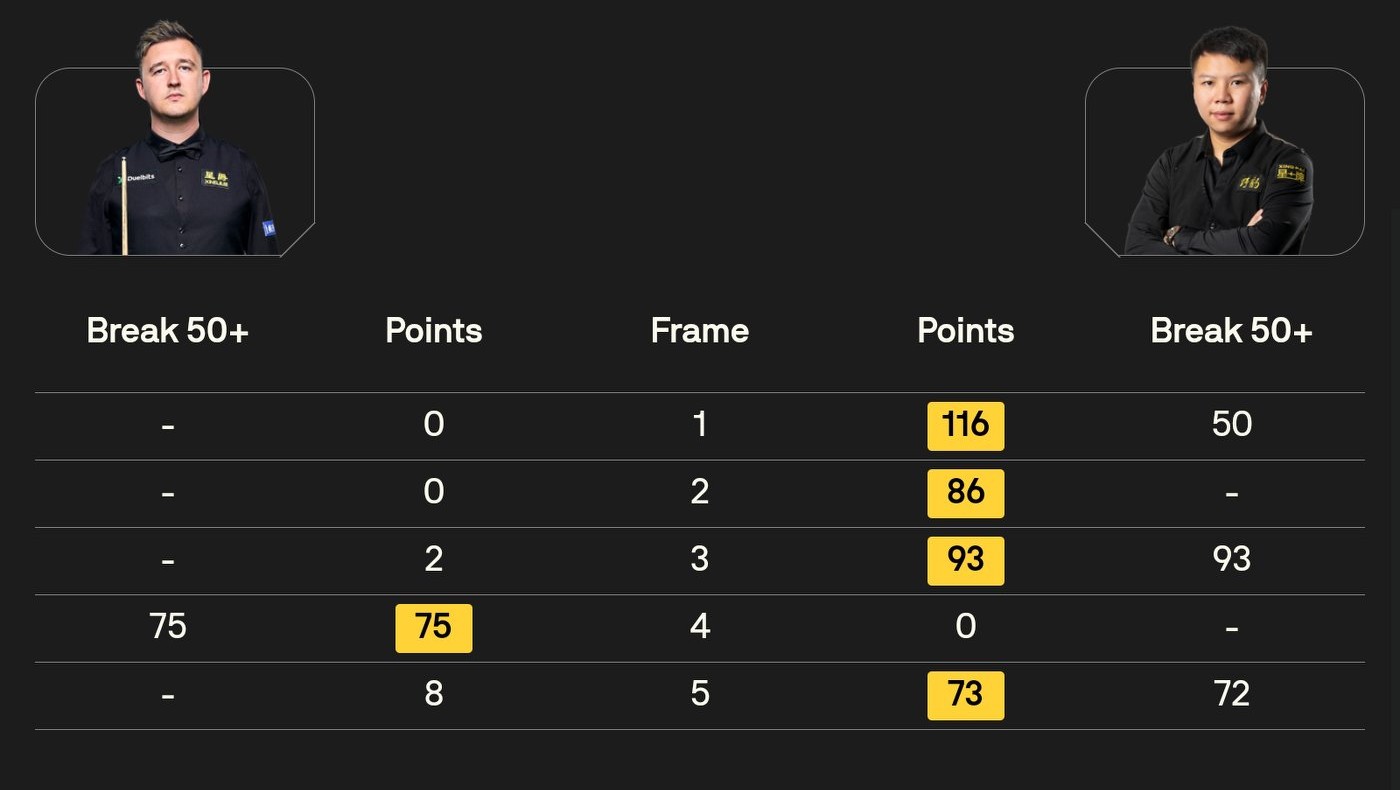Click frame number 3 in the table
The width and height of the screenshot is (1400, 790).
pyautogui.click(x=699, y=559)
